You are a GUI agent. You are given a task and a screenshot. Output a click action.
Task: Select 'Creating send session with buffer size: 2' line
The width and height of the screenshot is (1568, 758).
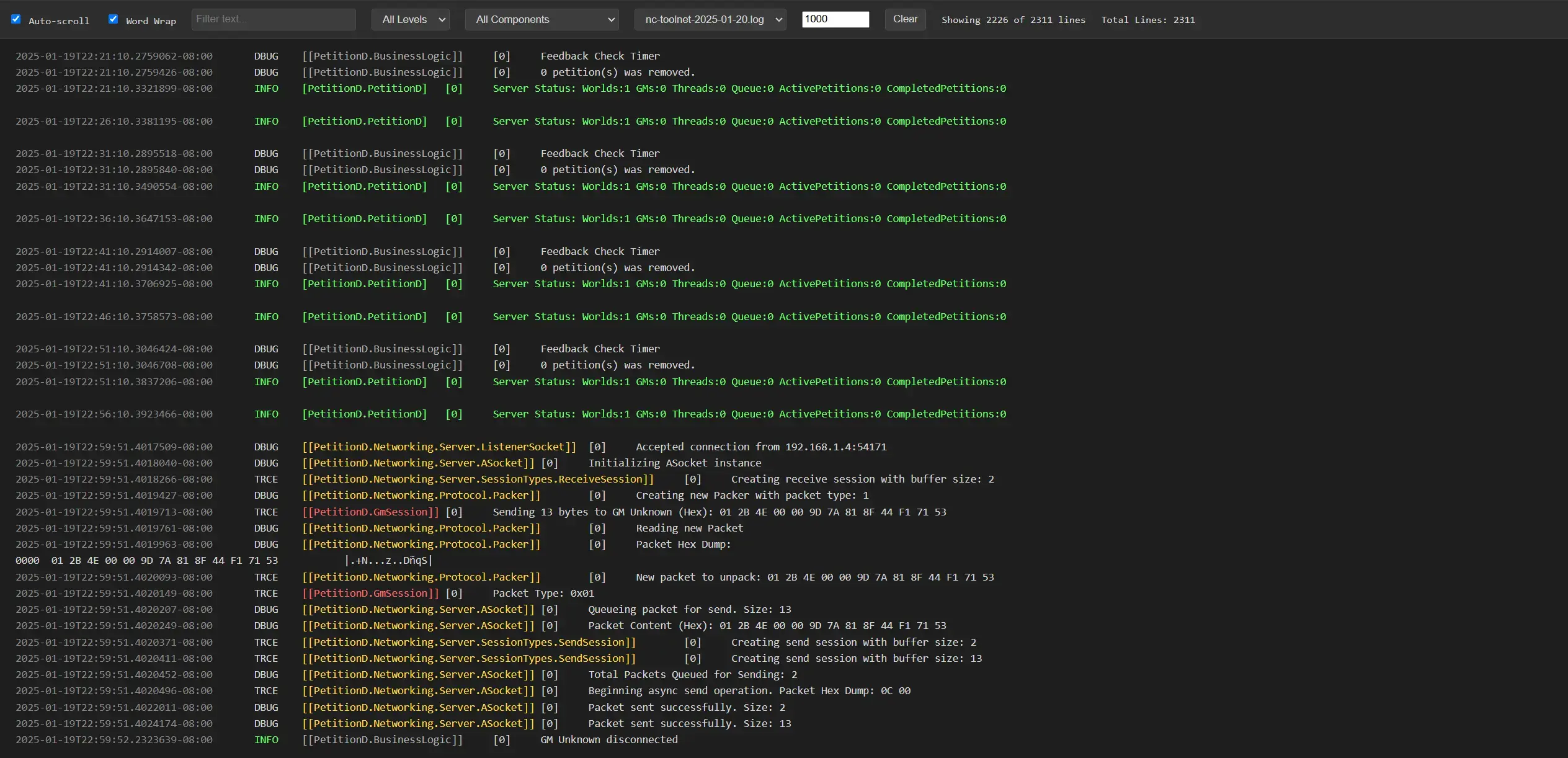point(853,642)
